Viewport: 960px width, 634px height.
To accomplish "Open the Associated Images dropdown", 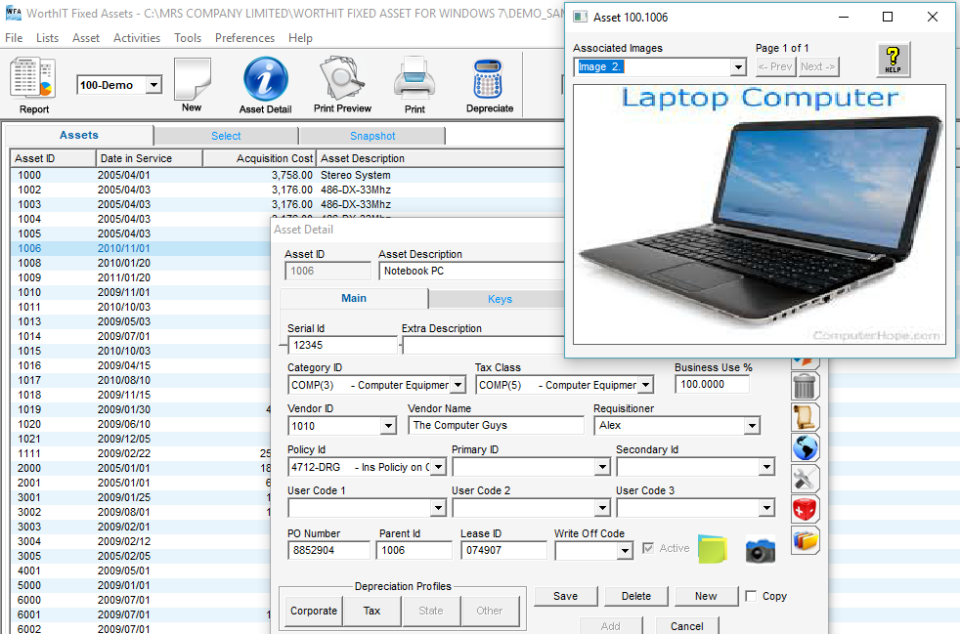I will pyautogui.click(x=736, y=66).
